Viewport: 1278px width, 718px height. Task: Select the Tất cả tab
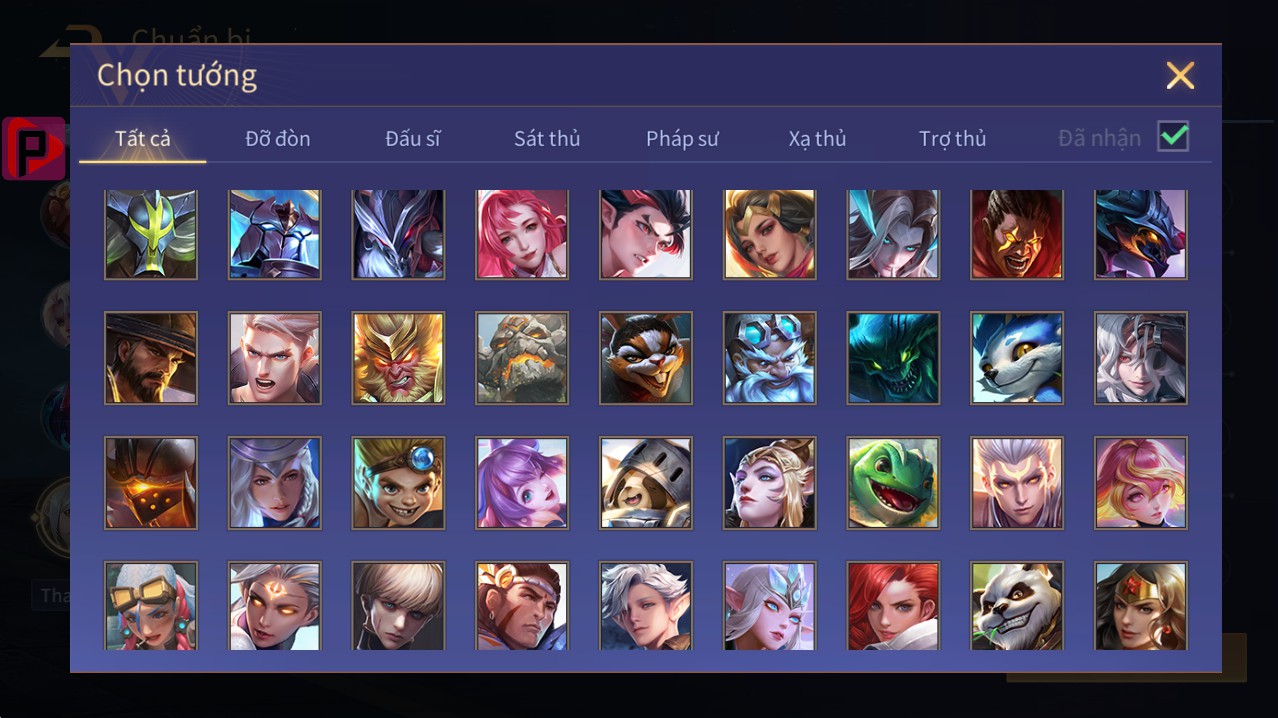[x=143, y=139]
